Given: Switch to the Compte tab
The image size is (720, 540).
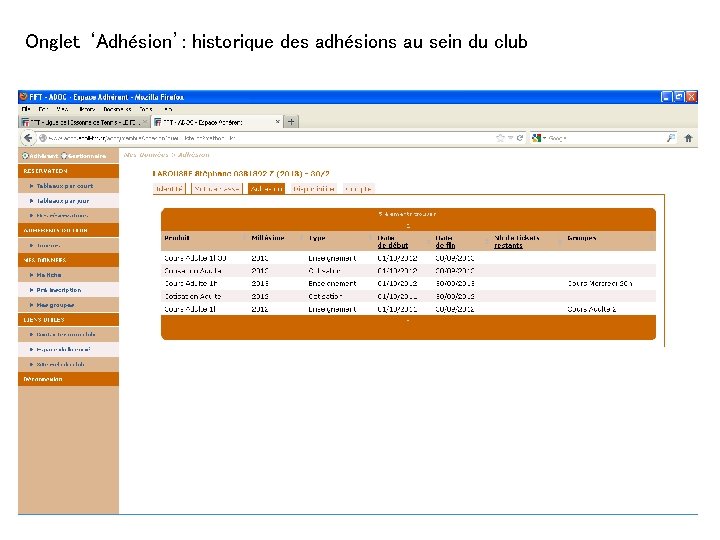Looking at the screenshot, I should tap(358, 189).
